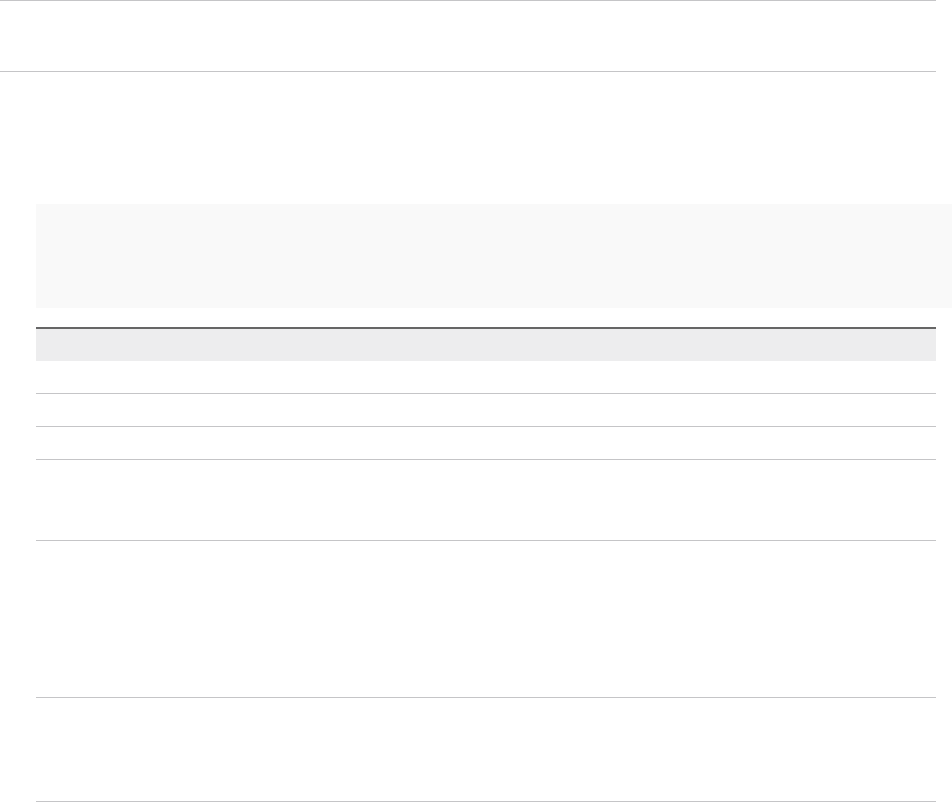Click the white gap between code block and table
The height and width of the screenshot is (802, 952).
pos(486,317)
